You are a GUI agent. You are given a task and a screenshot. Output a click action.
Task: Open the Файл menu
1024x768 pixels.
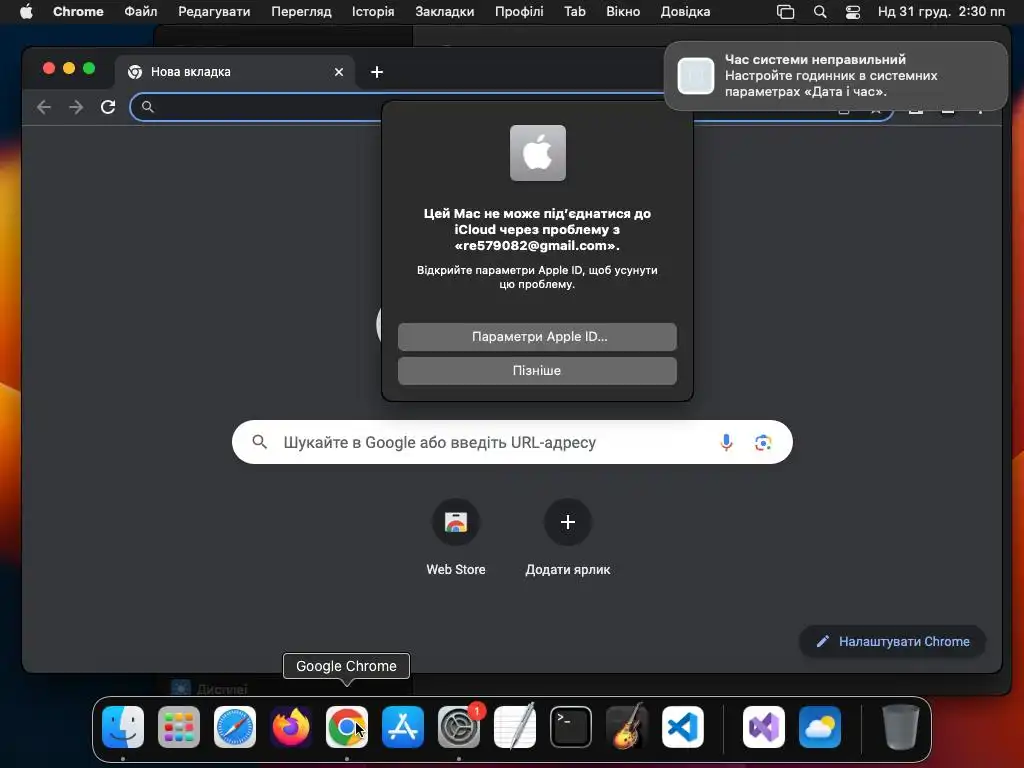coord(141,12)
